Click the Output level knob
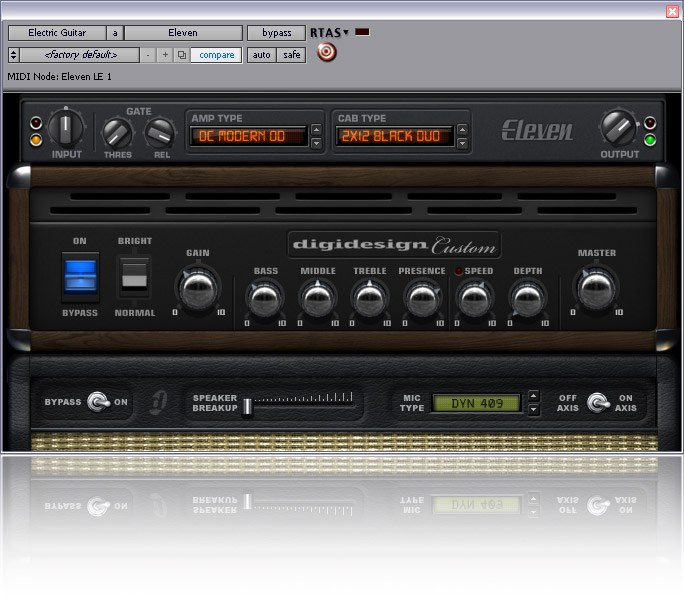This screenshot has height=612, width=684. [x=618, y=128]
